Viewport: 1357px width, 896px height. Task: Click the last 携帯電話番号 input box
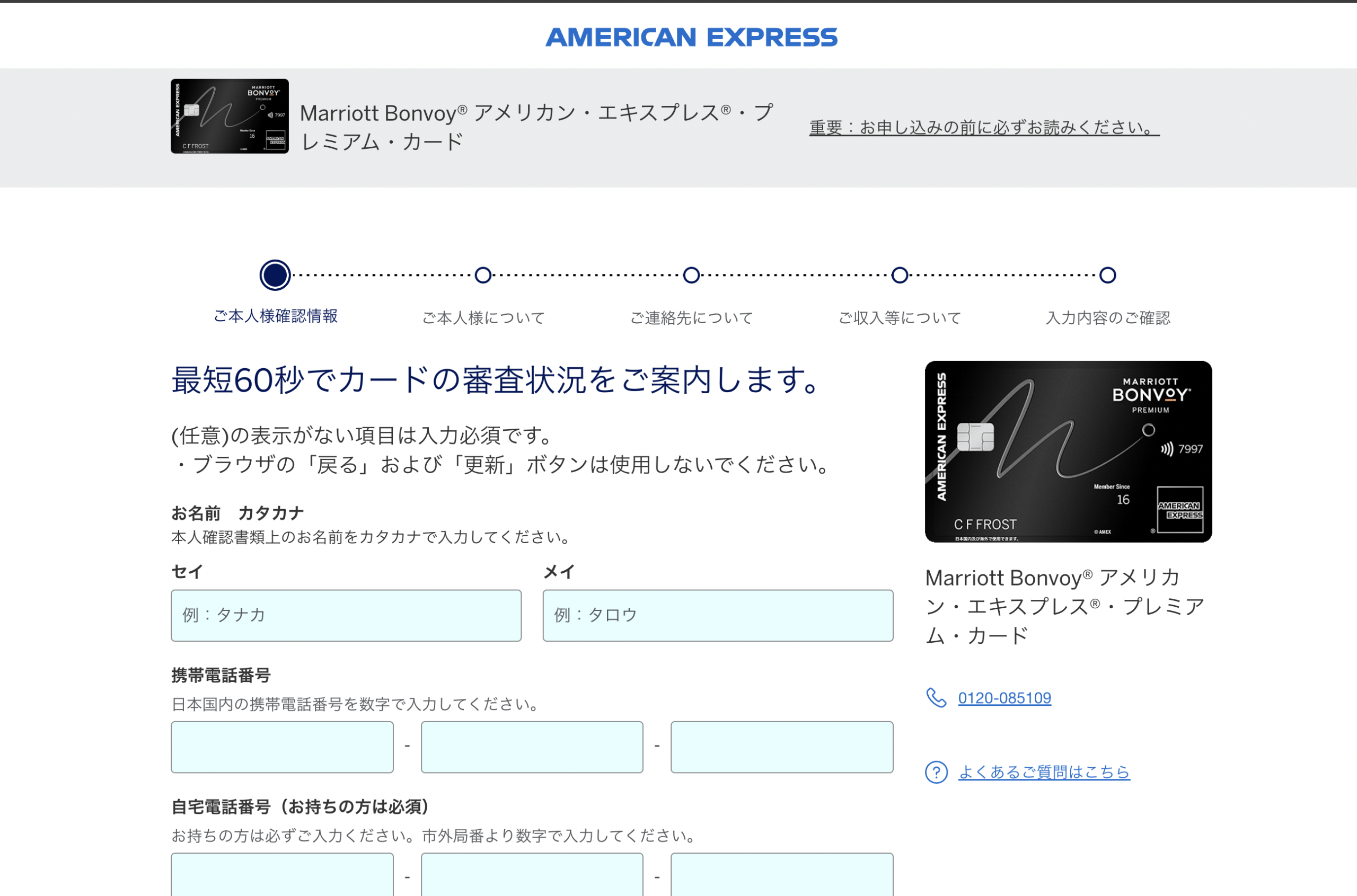(x=781, y=747)
